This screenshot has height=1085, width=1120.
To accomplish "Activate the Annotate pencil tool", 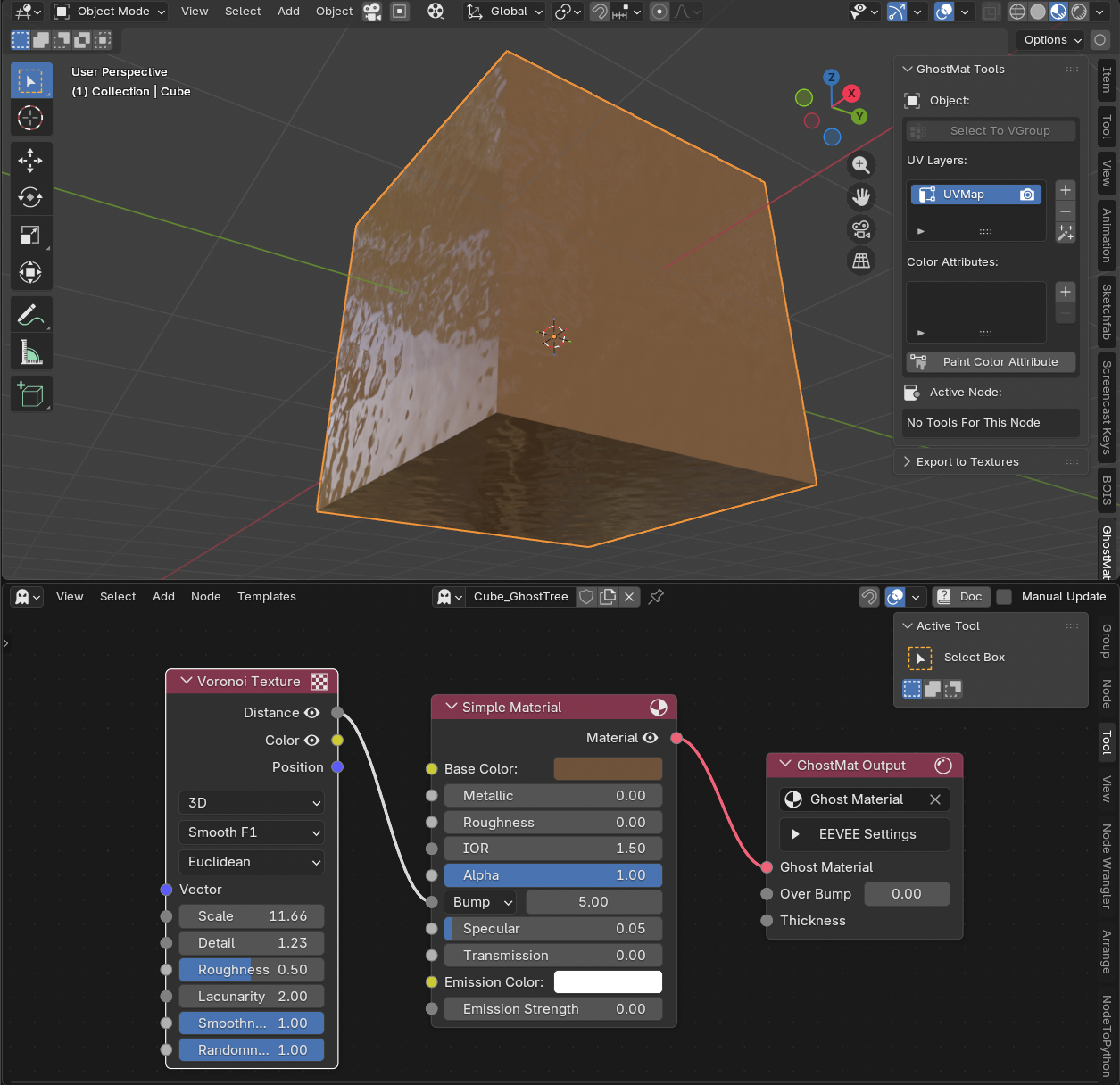I will (x=30, y=315).
